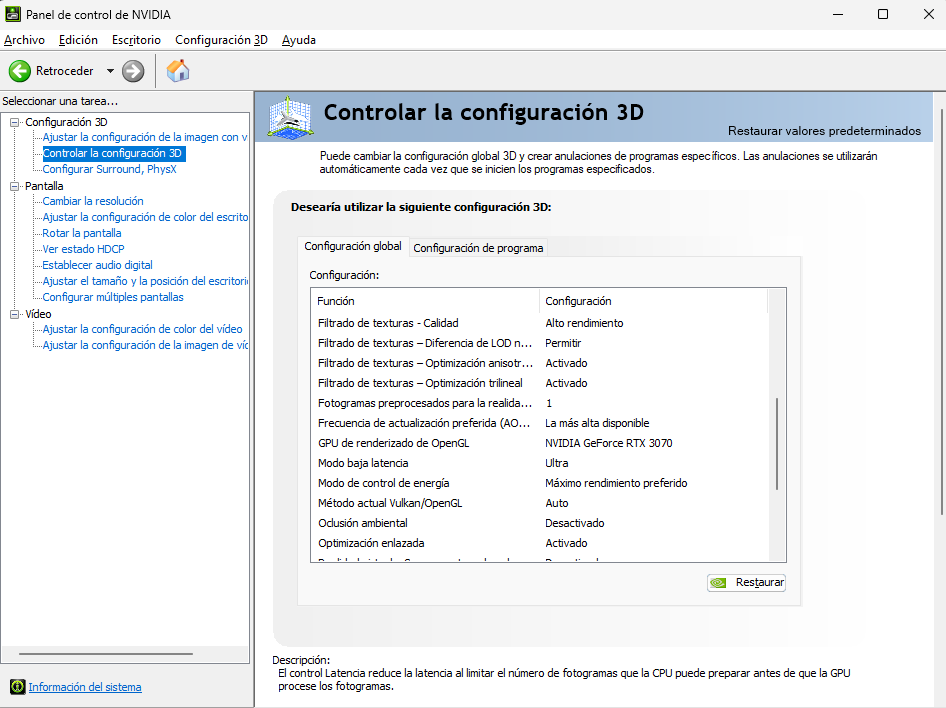Click the task tree horizontal scrollbar

pyautogui.click(x=106, y=654)
